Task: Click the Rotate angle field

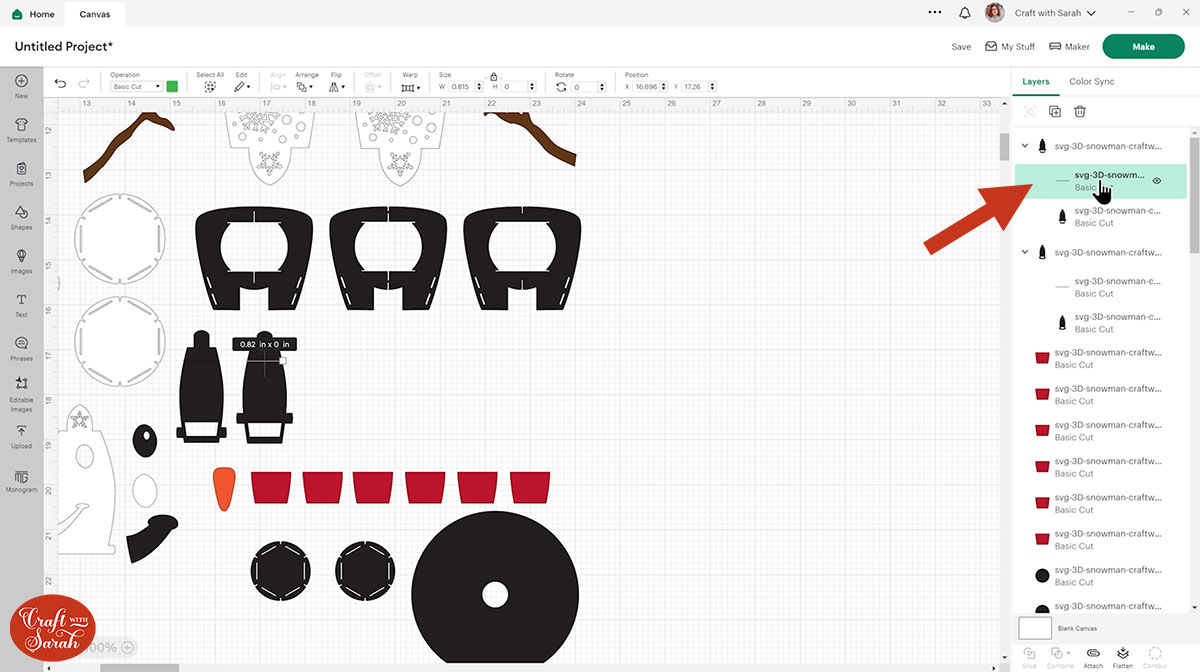Action: pos(590,87)
